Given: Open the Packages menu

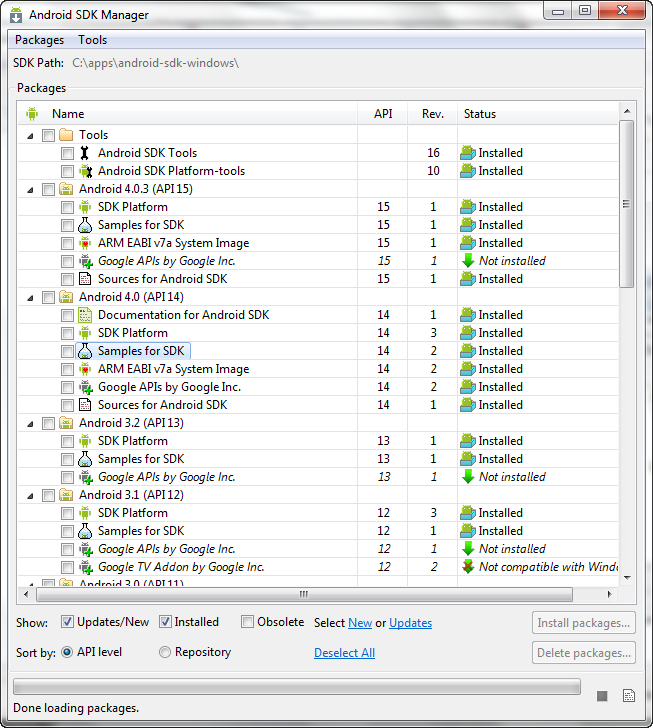Looking at the screenshot, I should (39, 40).
